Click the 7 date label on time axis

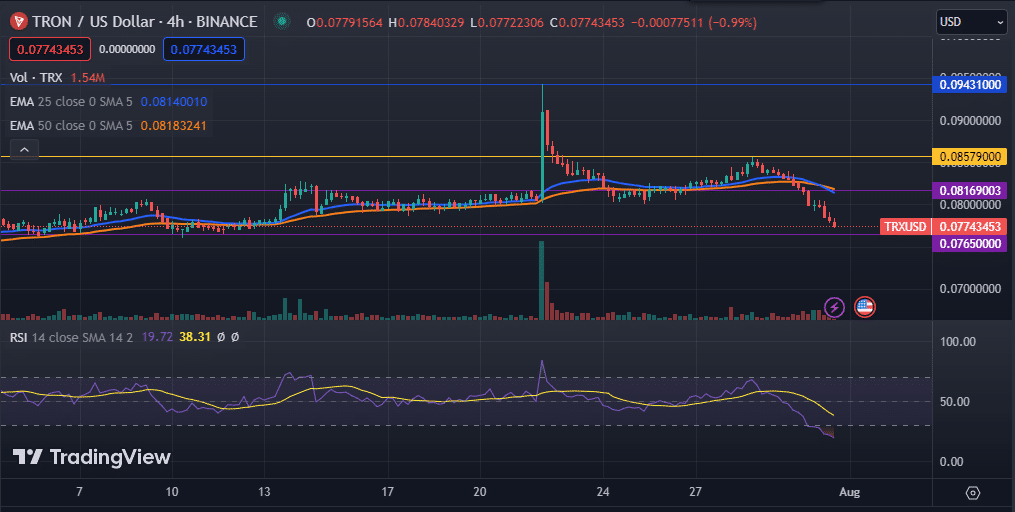(x=79, y=493)
